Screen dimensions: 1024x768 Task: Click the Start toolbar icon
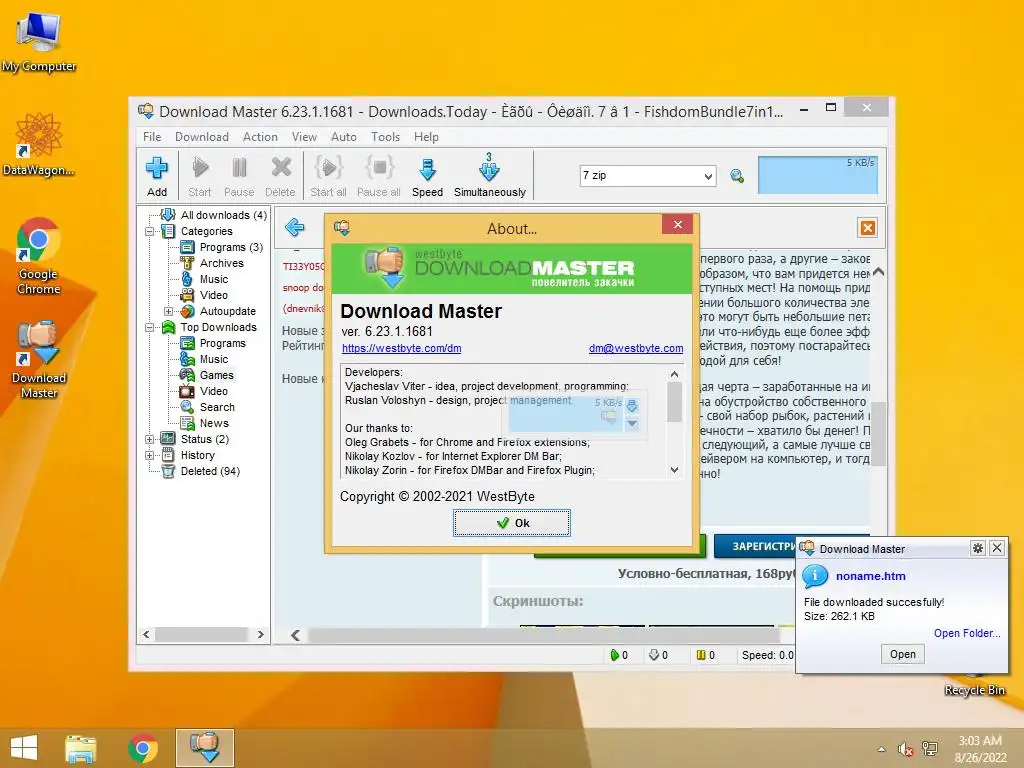tap(200, 176)
